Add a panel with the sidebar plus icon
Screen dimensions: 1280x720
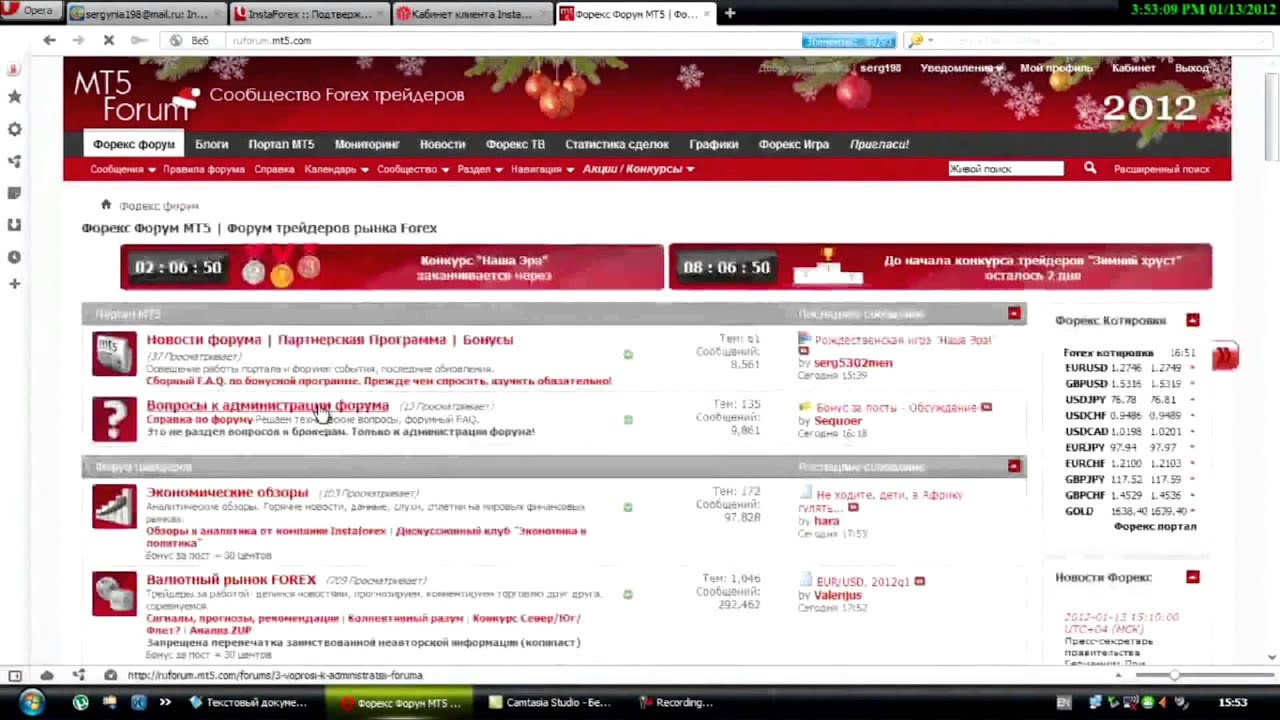tap(14, 284)
